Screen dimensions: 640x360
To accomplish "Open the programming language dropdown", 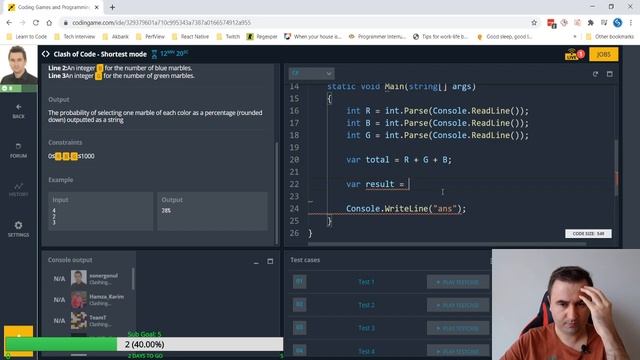I will 311,73.
